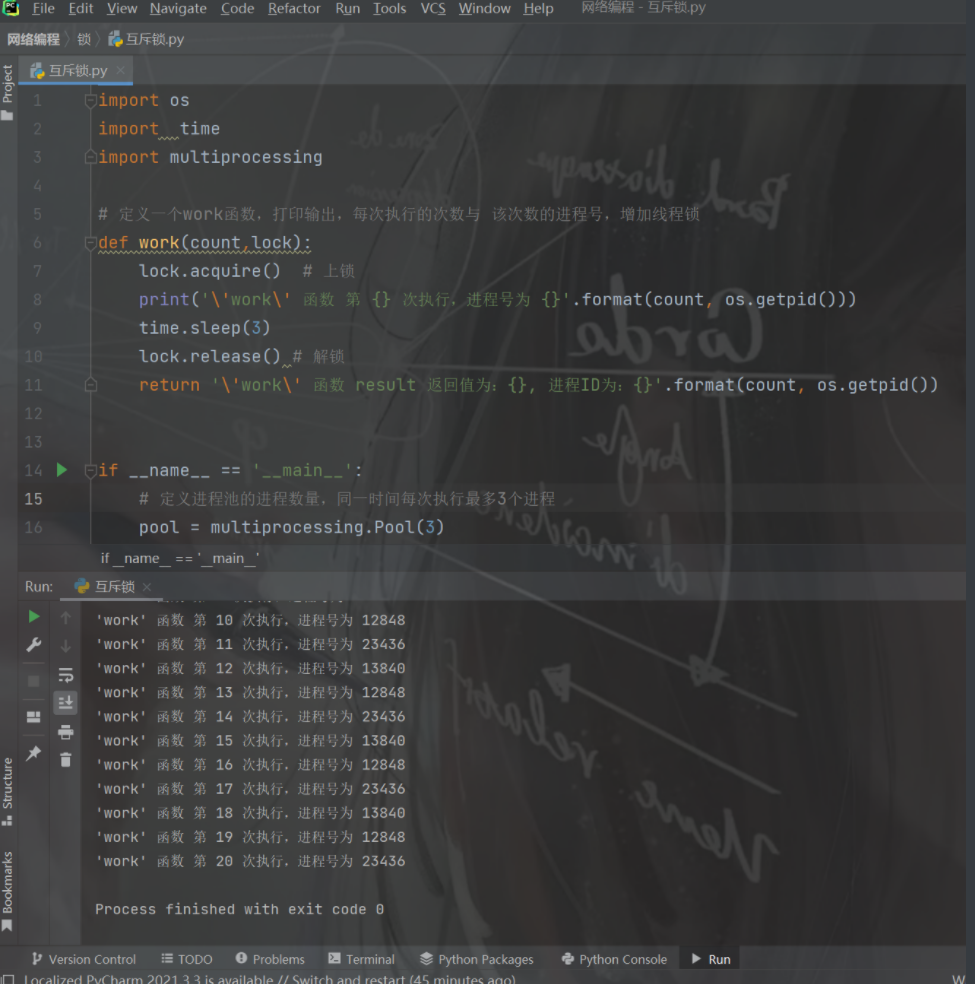Rerun the program with green play icon

34,617
